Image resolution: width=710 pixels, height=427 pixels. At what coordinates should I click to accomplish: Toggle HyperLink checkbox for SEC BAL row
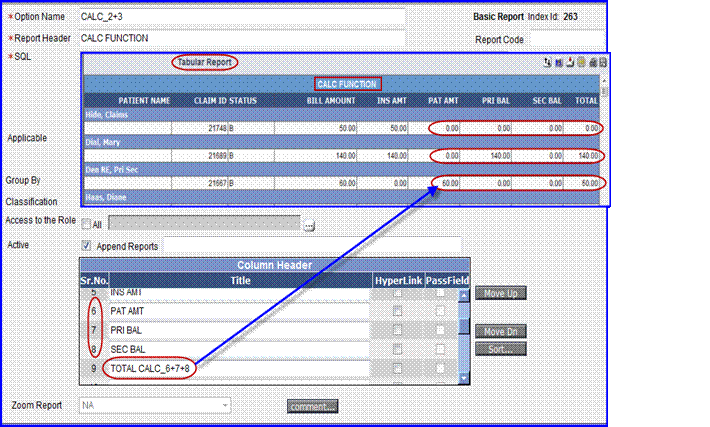click(397, 349)
